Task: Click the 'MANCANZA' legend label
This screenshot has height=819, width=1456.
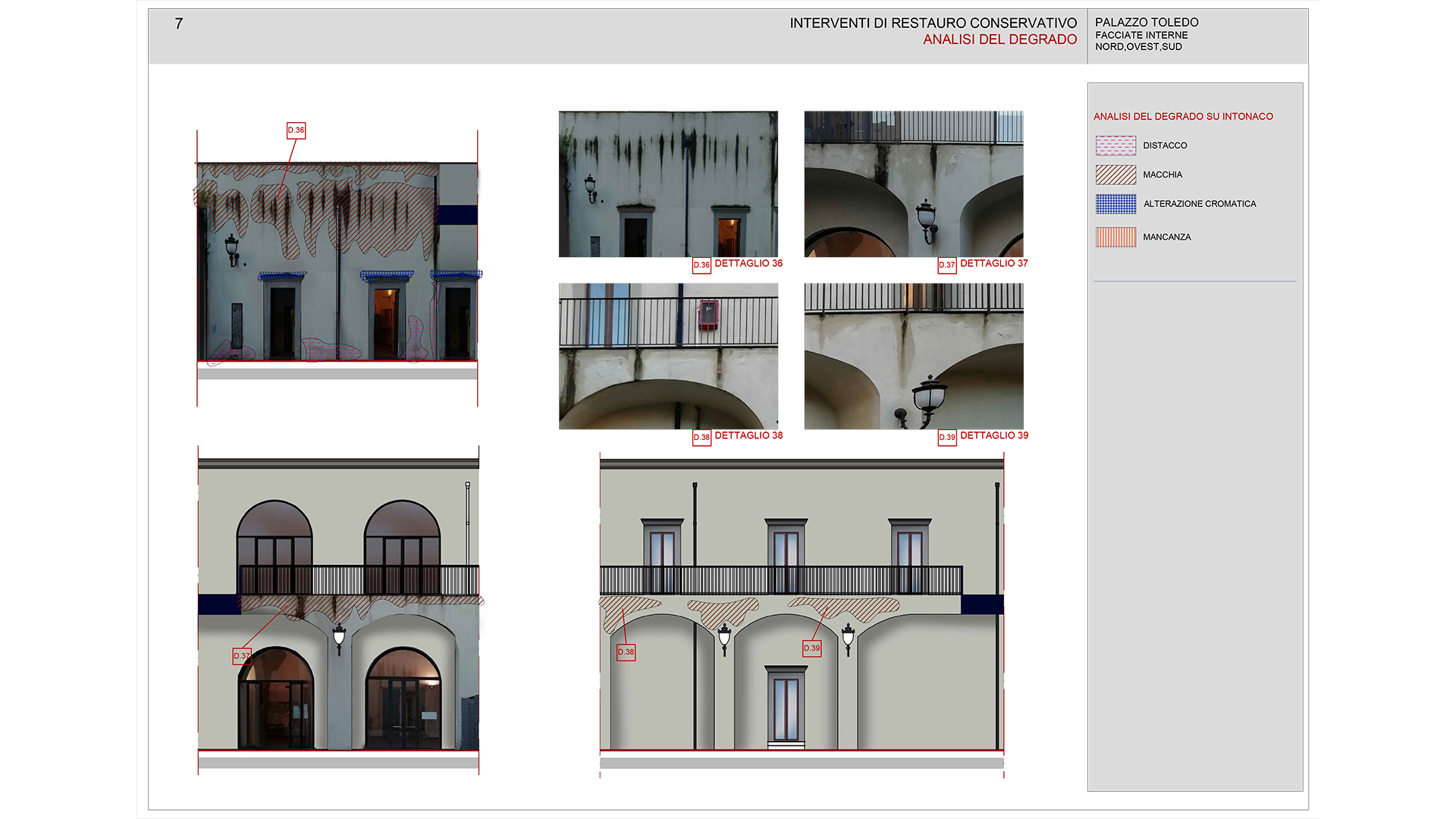Action: 1166,237
